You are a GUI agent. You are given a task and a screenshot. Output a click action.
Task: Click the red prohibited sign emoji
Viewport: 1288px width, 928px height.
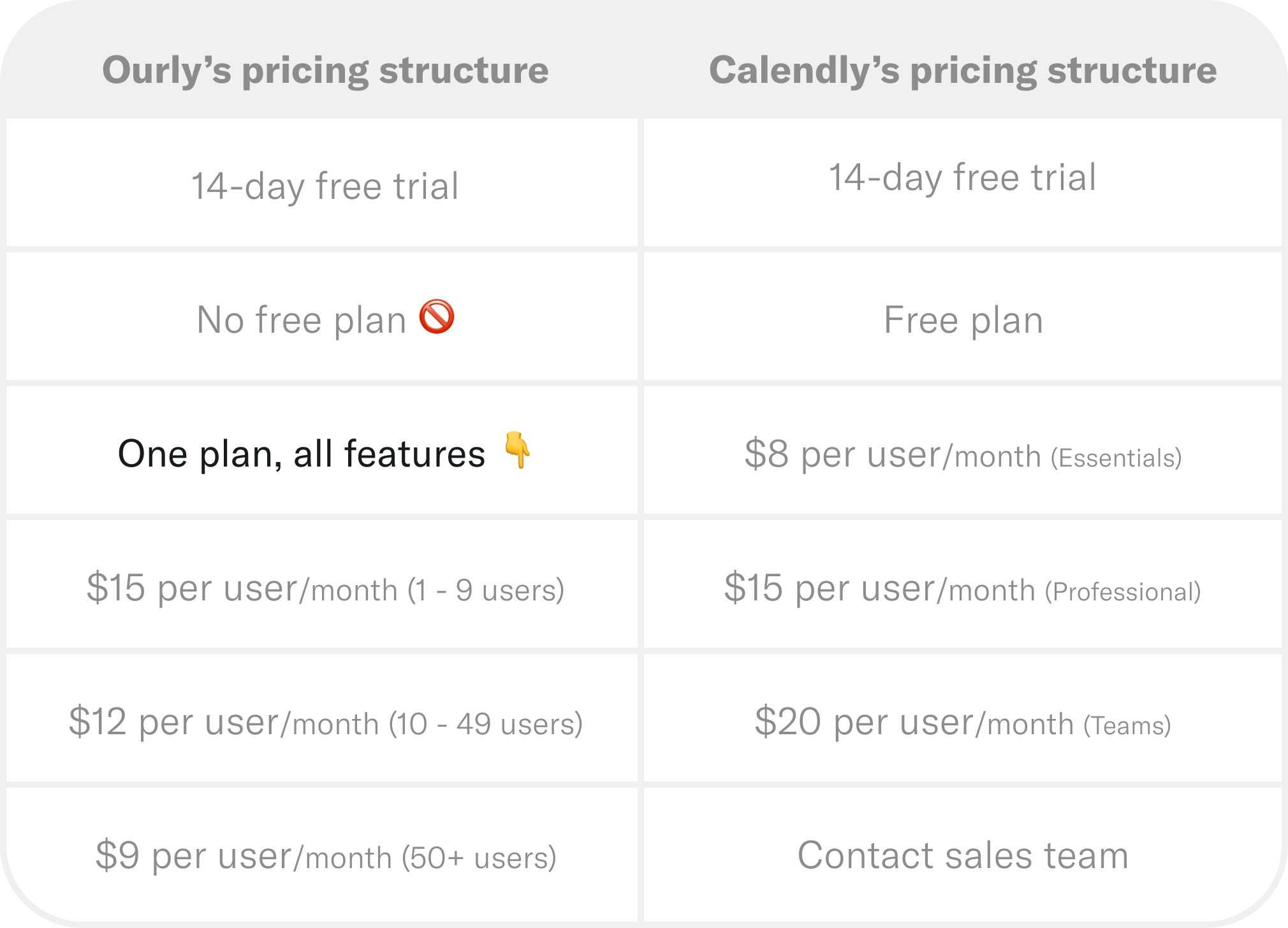click(x=437, y=317)
